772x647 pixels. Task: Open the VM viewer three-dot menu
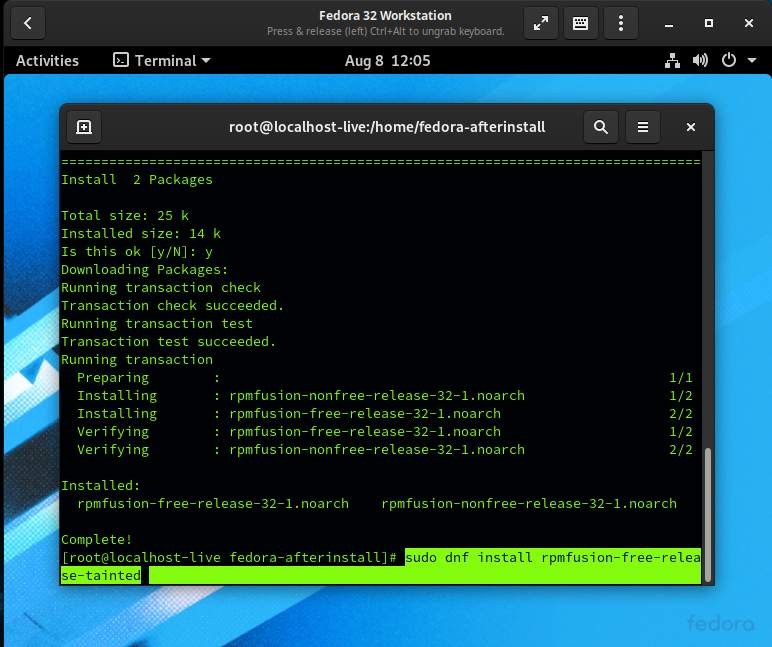621,23
